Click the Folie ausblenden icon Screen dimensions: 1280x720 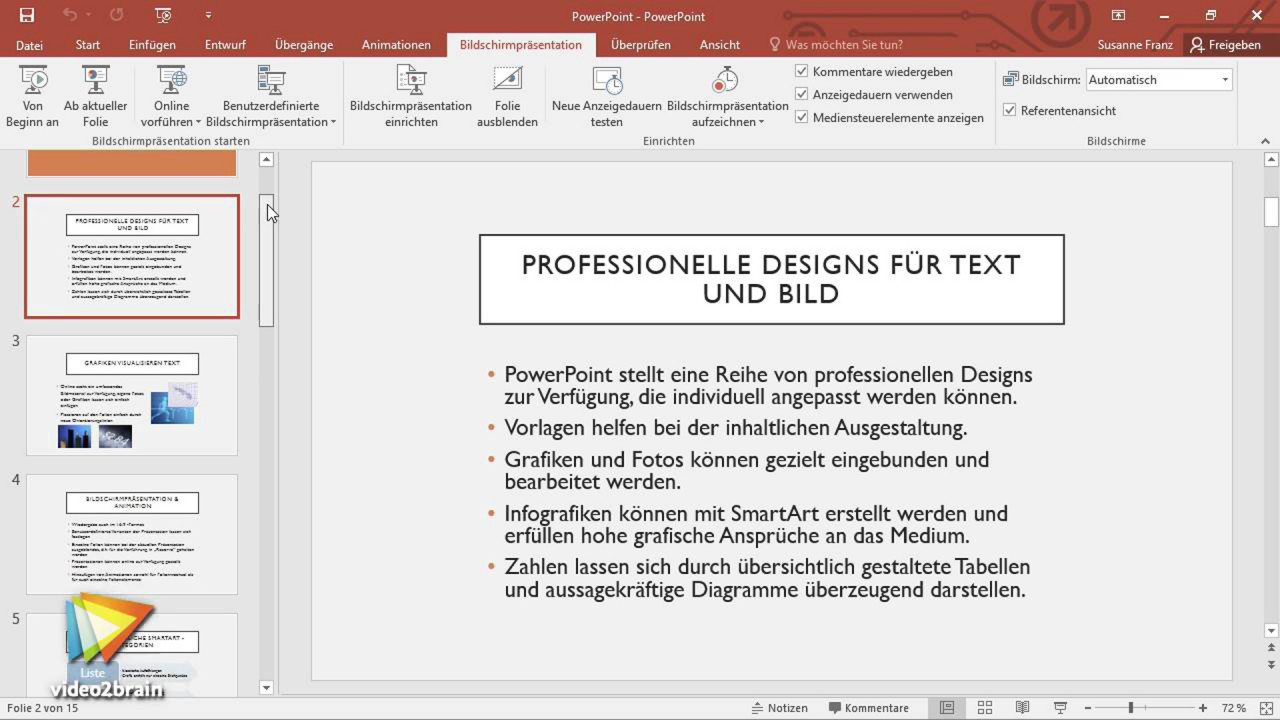507,82
